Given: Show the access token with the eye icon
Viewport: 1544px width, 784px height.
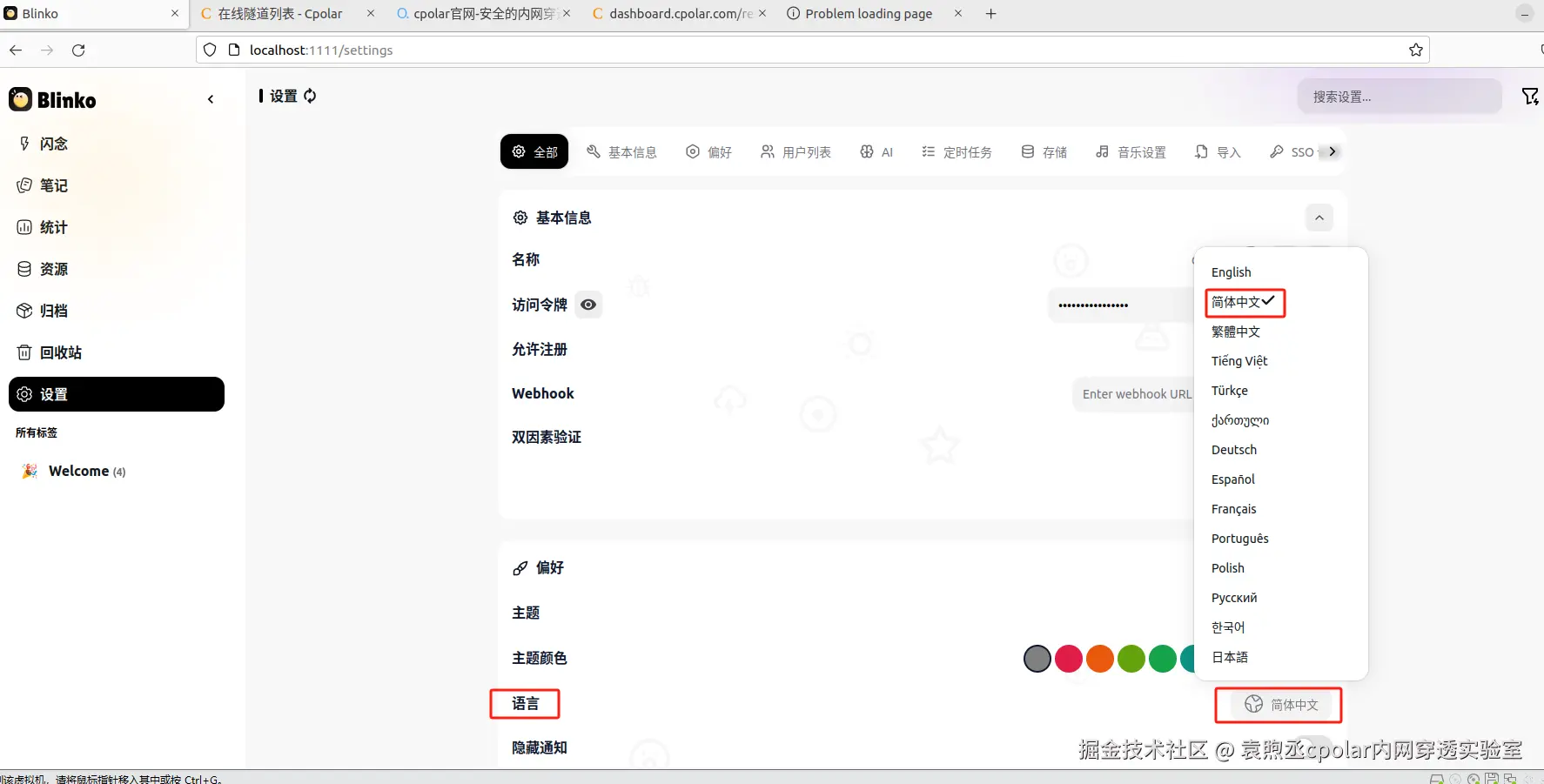Looking at the screenshot, I should [x=588, y=305].
